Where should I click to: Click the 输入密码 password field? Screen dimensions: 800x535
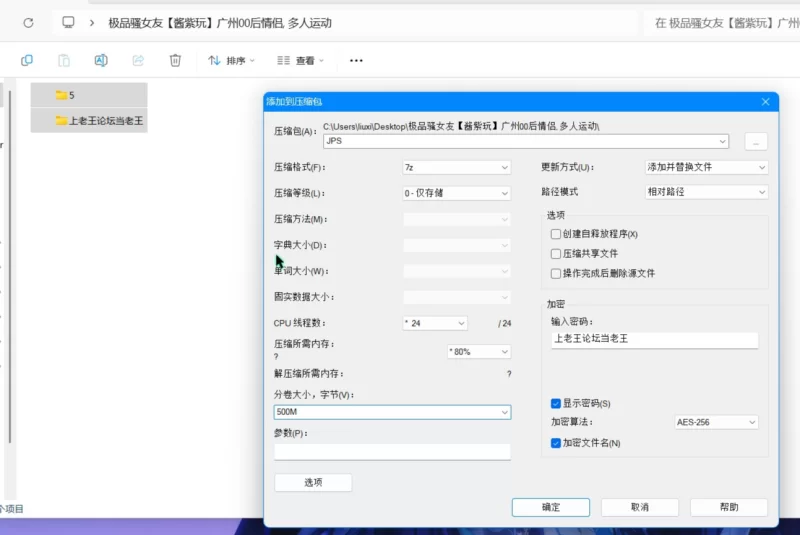[x=655, y=340]
